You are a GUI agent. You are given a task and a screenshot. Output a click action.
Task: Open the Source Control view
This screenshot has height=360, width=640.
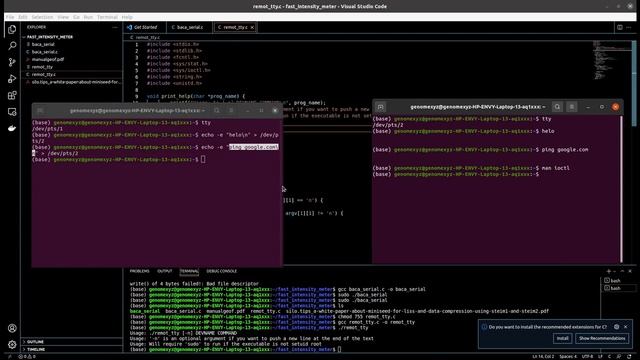click(x=12, y=62)
